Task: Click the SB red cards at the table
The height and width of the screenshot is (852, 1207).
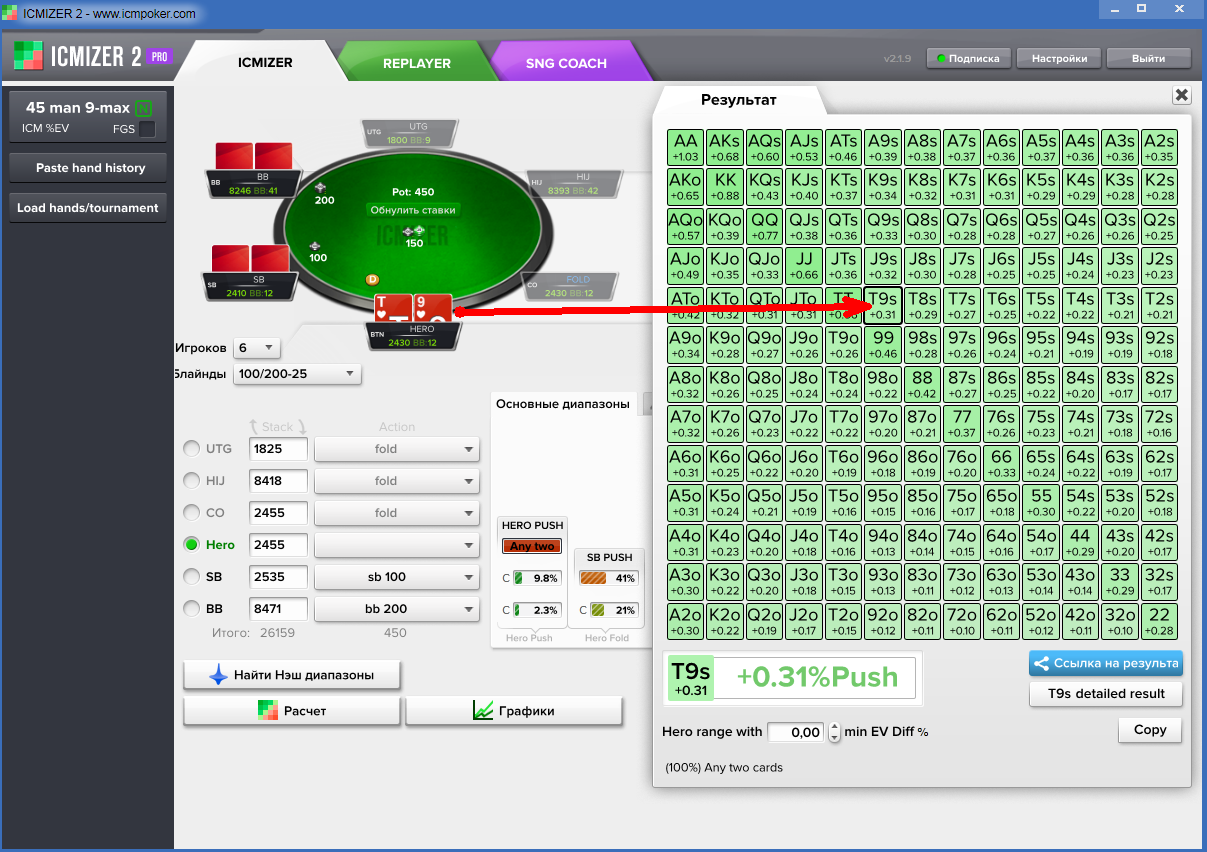Action: point(250,259)
